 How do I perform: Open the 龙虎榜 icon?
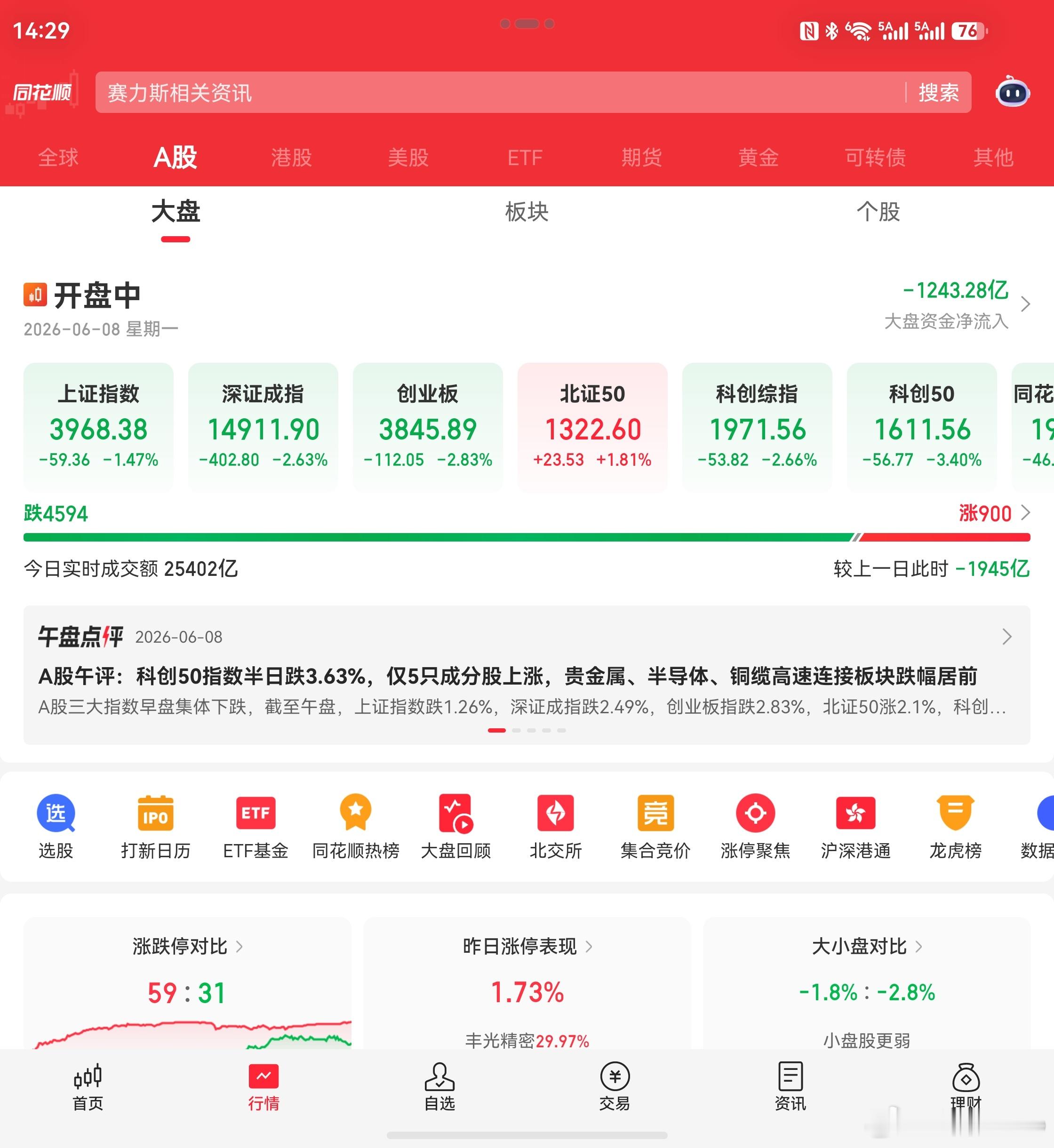956,813
